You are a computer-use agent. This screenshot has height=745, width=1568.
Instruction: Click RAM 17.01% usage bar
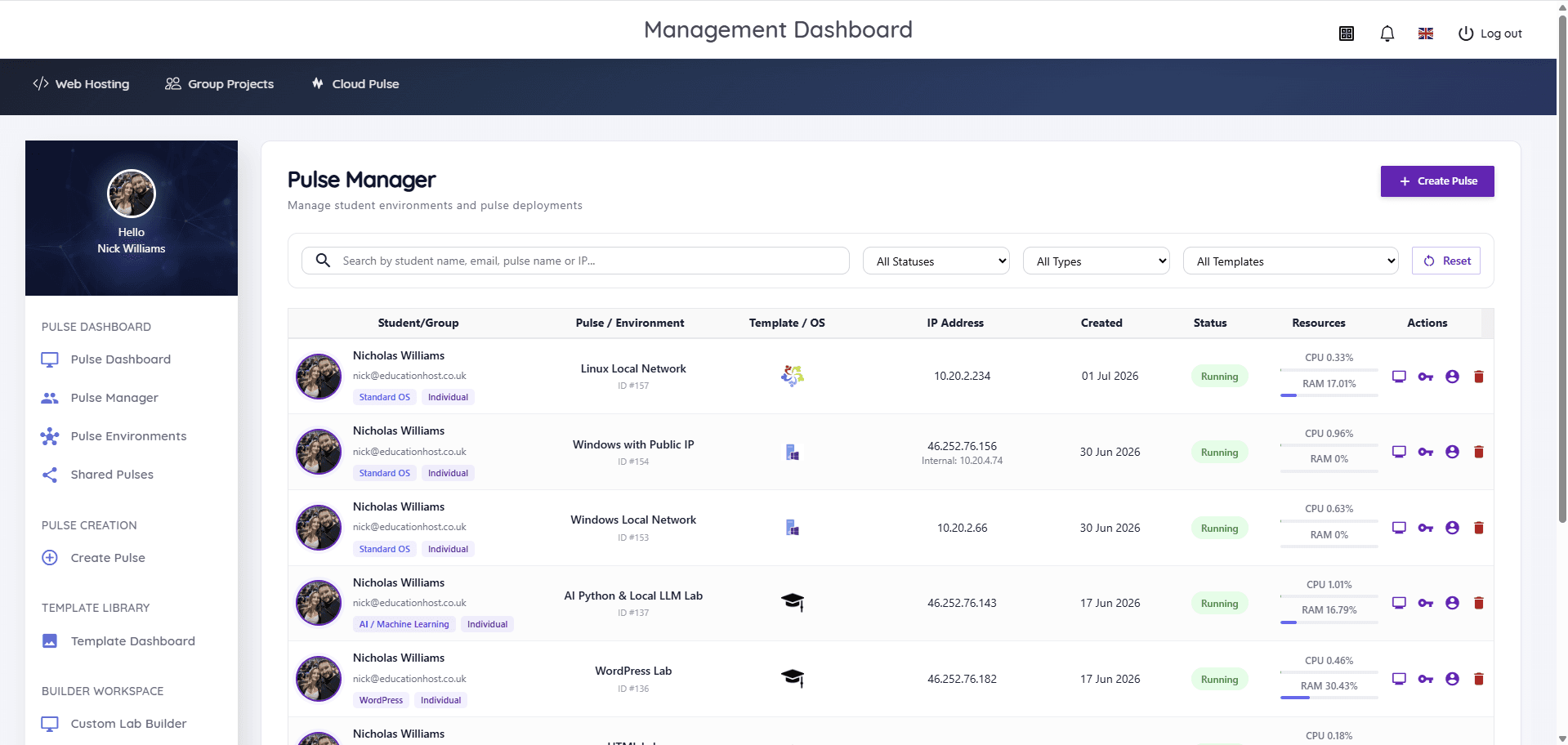point(1329,395)
